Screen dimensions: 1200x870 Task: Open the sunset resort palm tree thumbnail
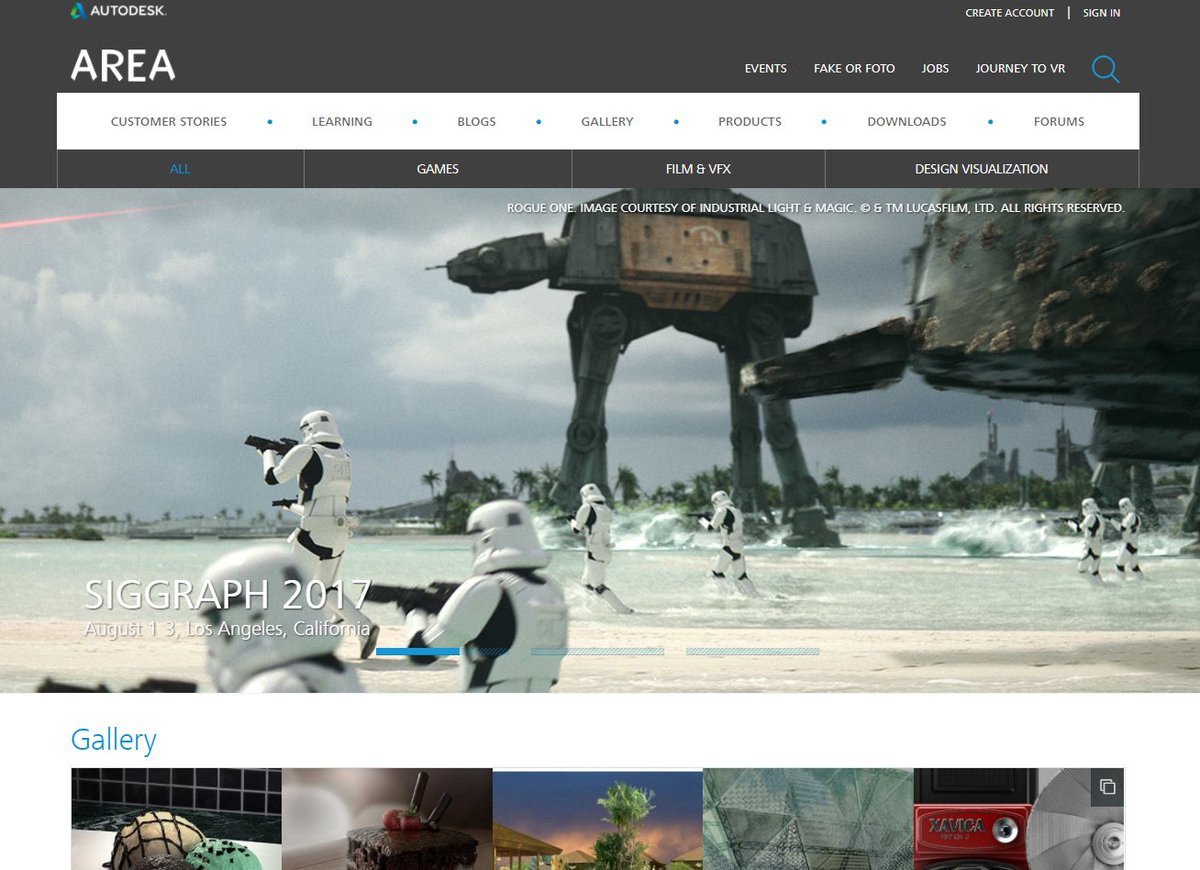point(598,819)
